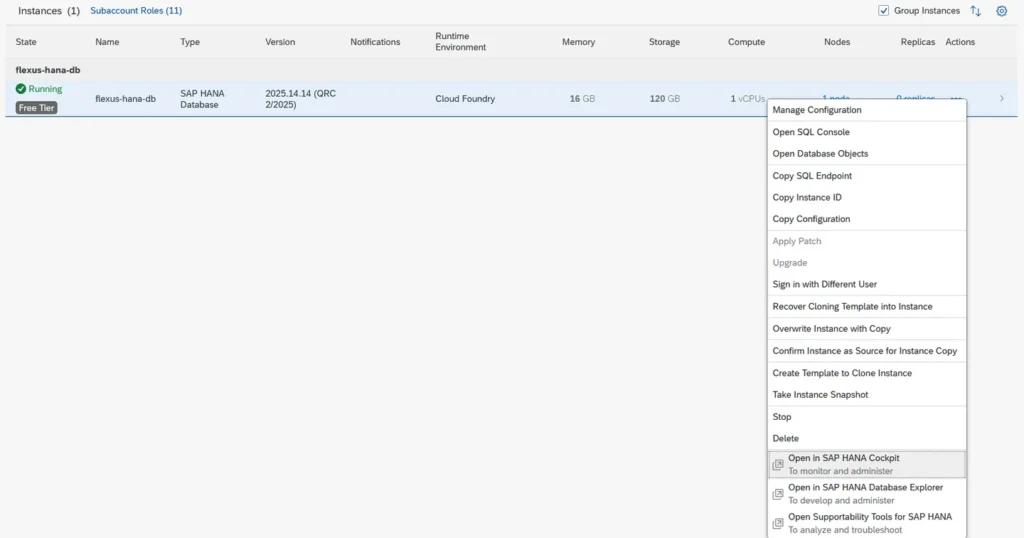The width and height of the screenshot is (1024, 538).
Task: Click the sort instances arrows icon
Action: click(976, 11)
